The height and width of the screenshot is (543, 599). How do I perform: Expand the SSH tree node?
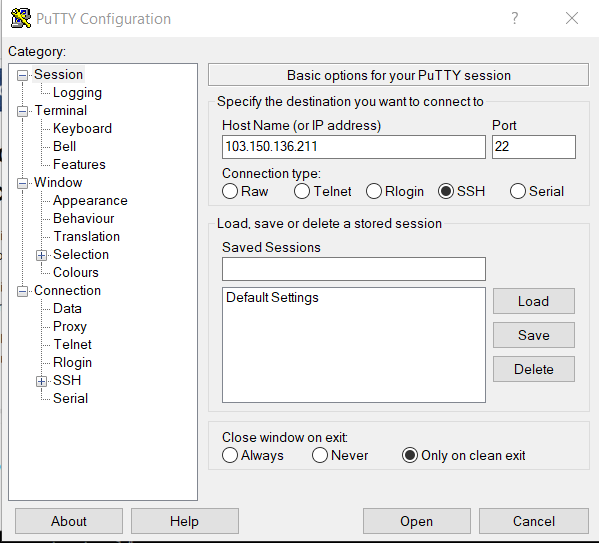(41, 381)
